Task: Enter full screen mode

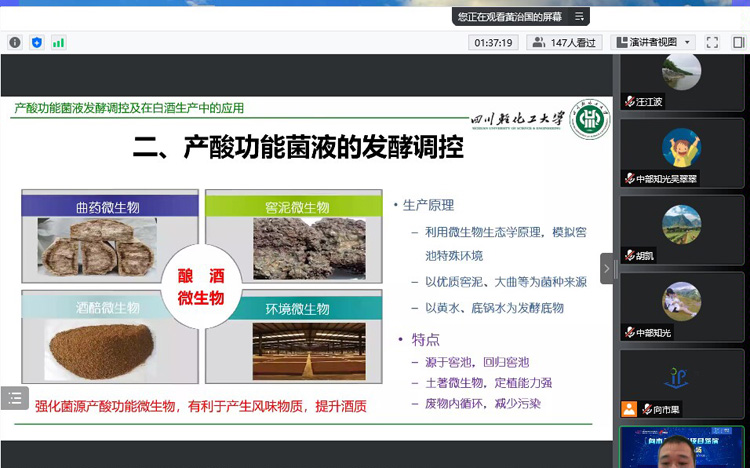Action: (712, 43)
